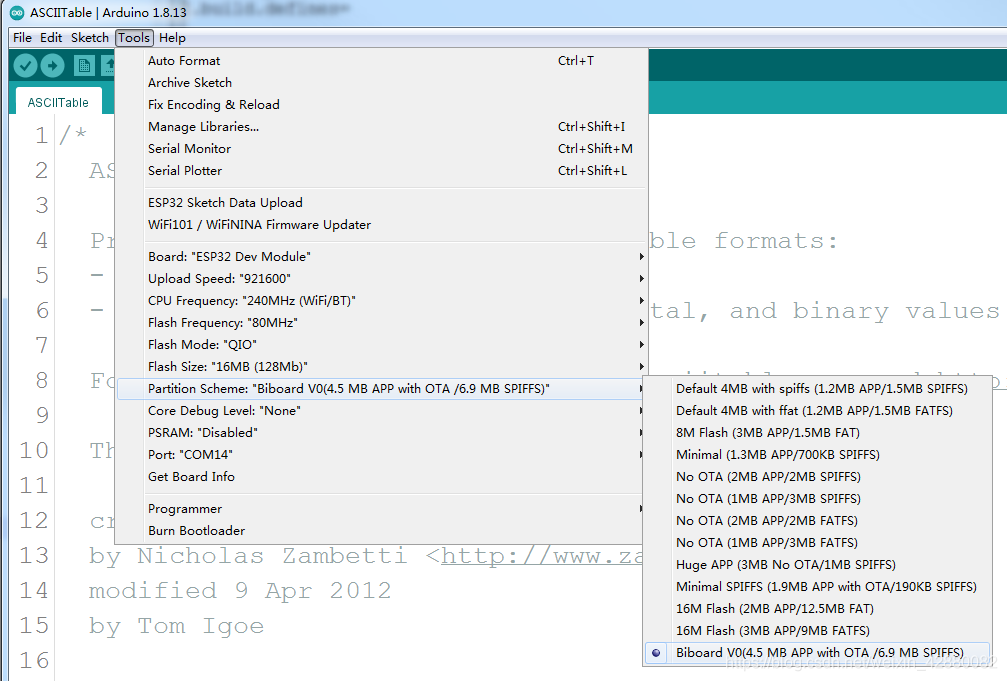Image resolution: width=1007 pixels, height=681 pixels.
Task: Select Huge APP (3MB No OTA/1MB SPIFFS)
Action: click(816, 565)
